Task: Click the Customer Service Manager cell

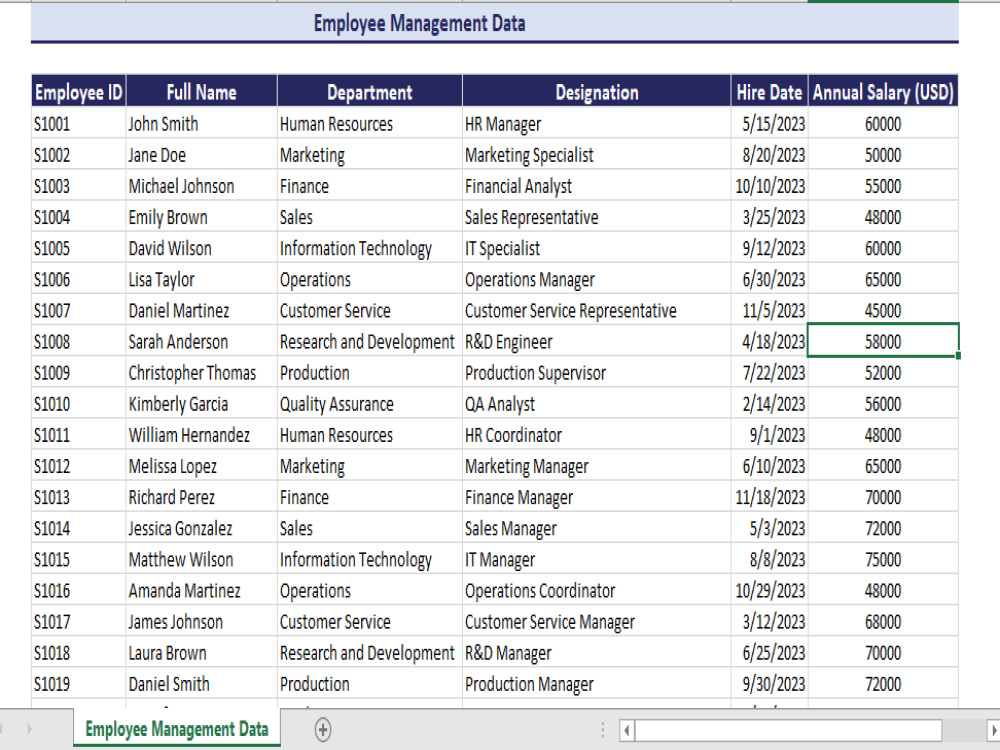Action: pyautogui.click(x=596, y=622)
